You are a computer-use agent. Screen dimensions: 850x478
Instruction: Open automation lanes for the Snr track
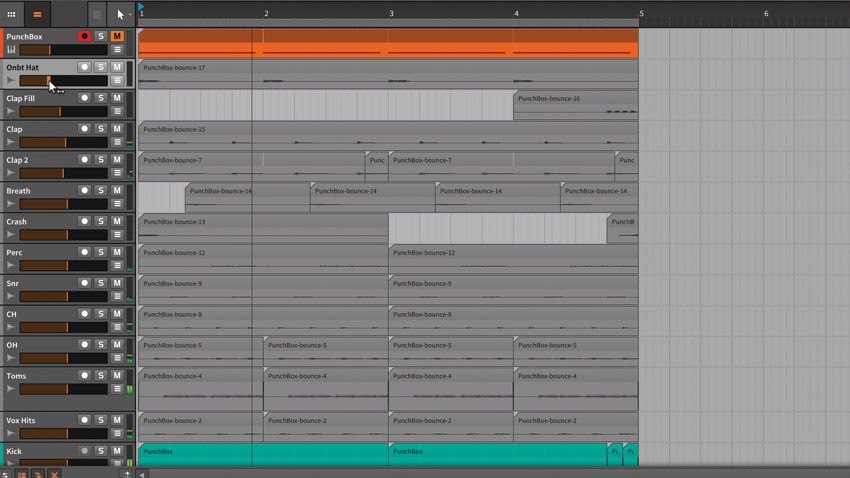tap(117, 296)
